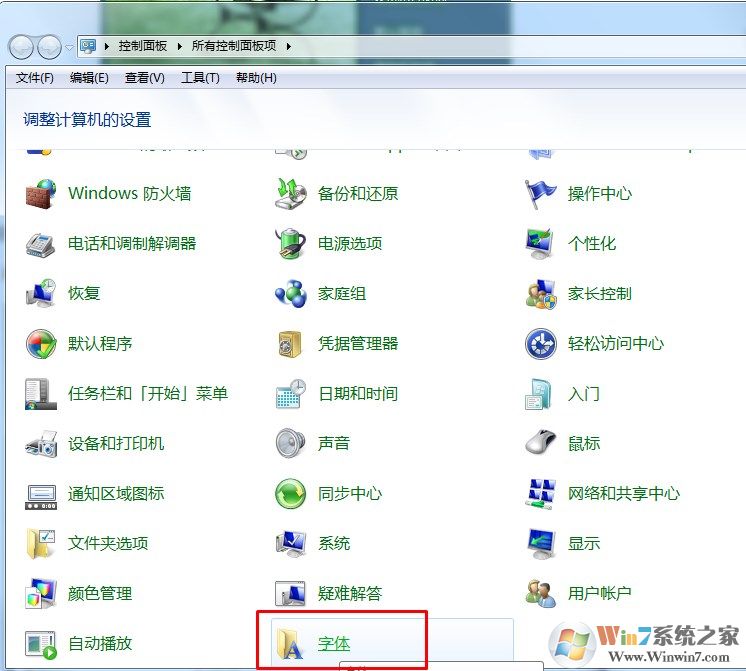Click the 所有控制面板项 breadcrumb
The image size is (746, 671).
[234, 46]
